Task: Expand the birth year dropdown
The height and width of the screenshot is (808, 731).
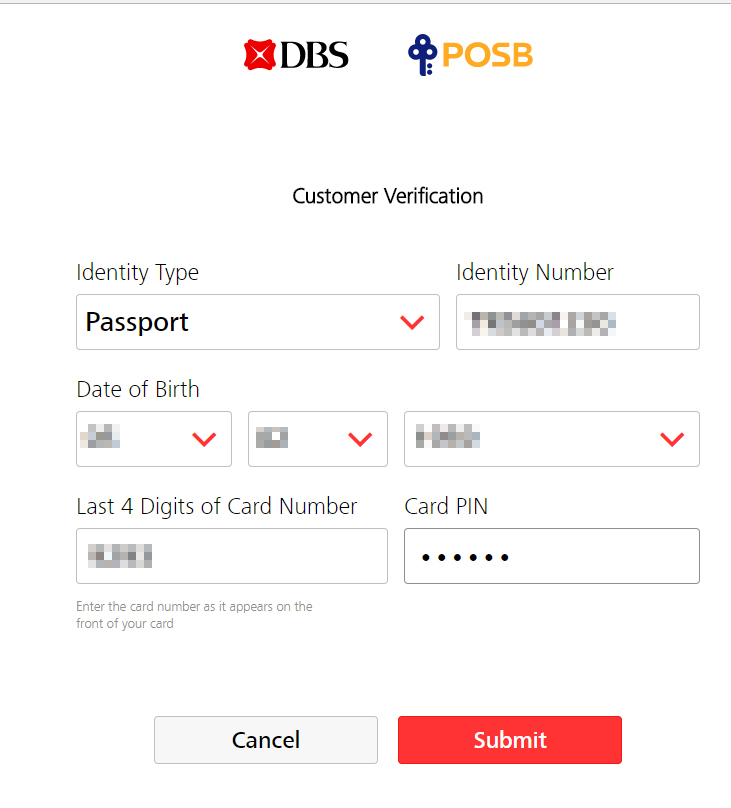Action: coord(552,439)
